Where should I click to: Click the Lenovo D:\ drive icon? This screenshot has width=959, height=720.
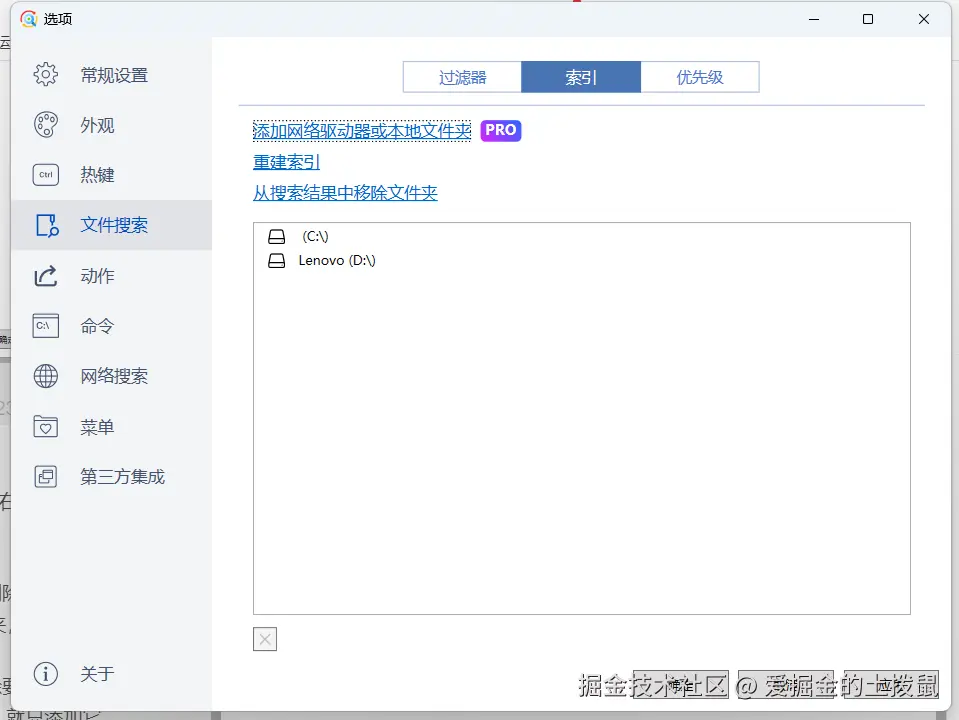[276, 261]
